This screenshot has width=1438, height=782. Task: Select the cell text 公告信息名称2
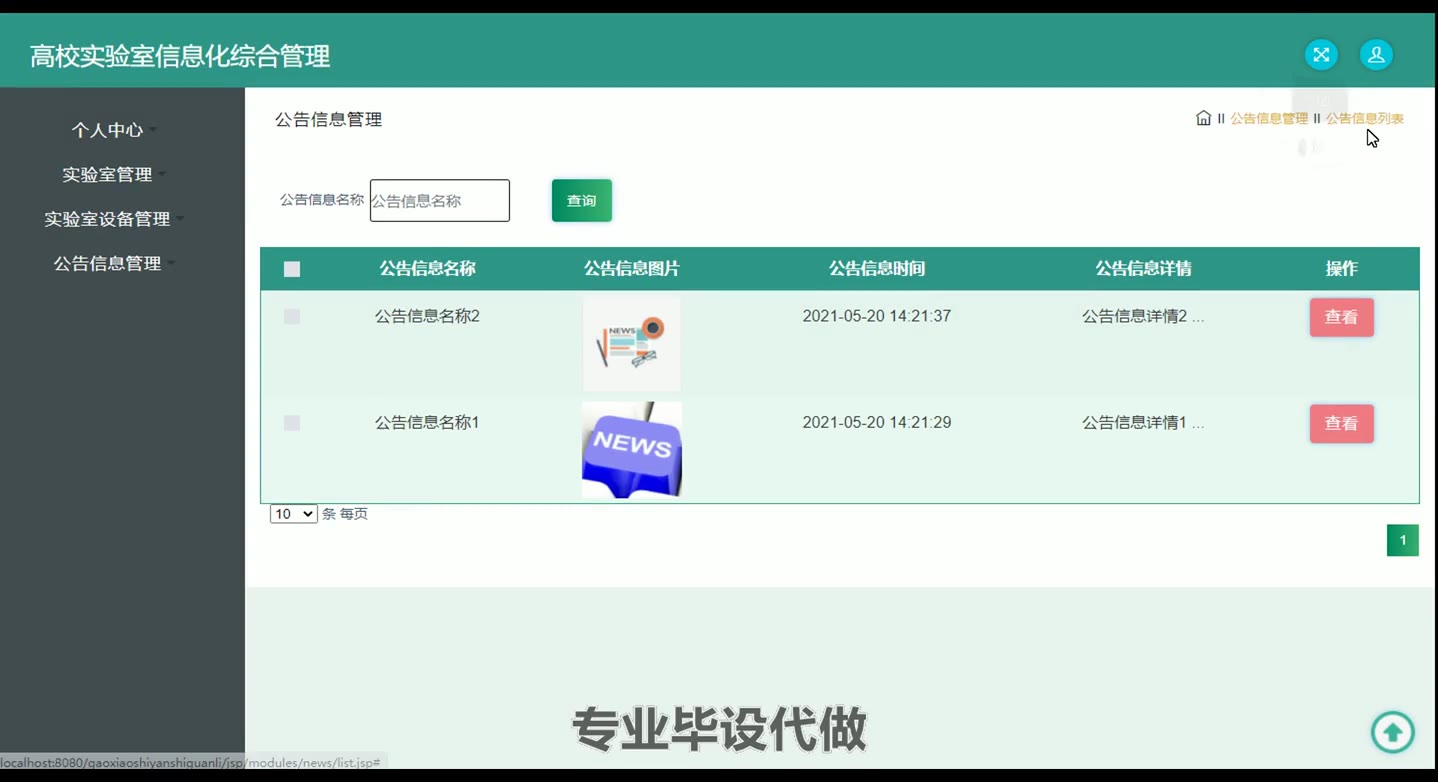(x=427, y=316)
